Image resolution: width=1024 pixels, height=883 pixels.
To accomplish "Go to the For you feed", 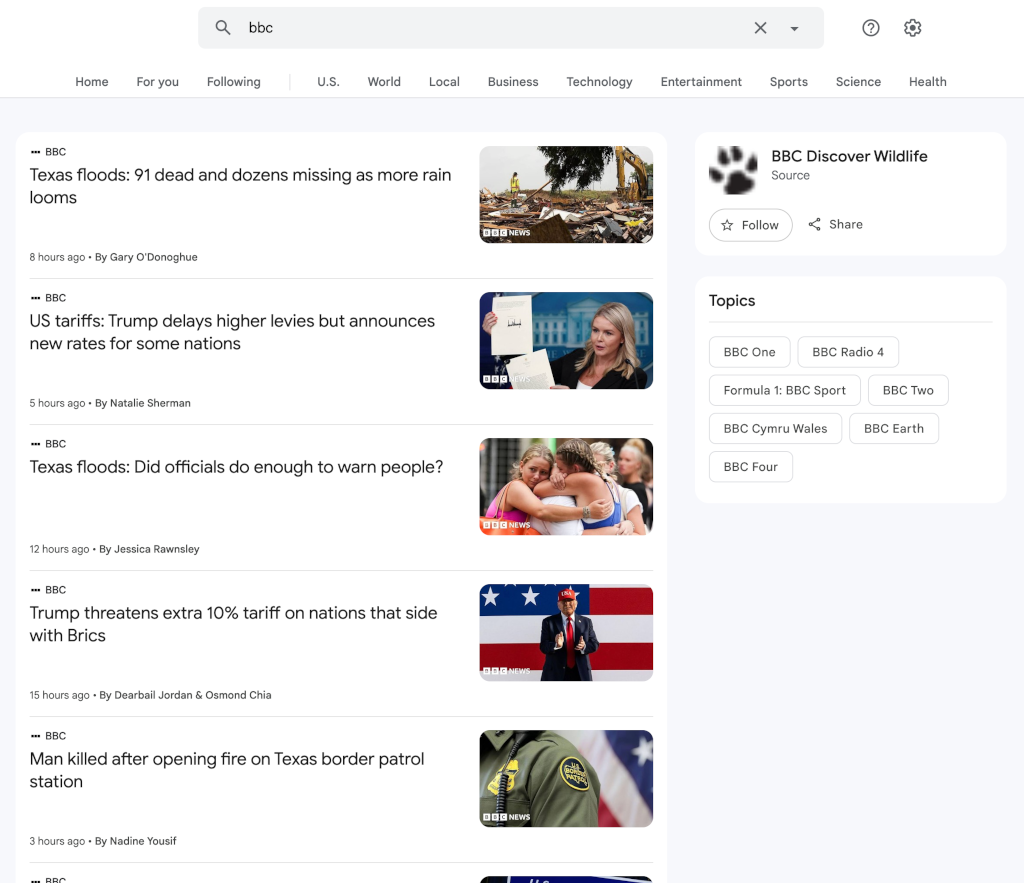I will pos(157,81).
